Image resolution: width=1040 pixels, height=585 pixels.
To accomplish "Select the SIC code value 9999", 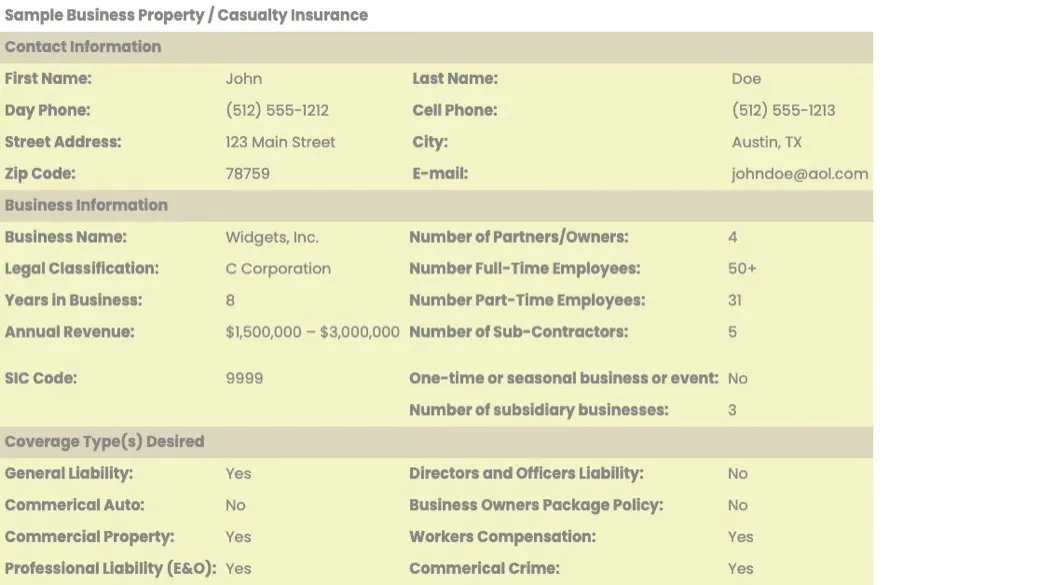I will [244, 378].
